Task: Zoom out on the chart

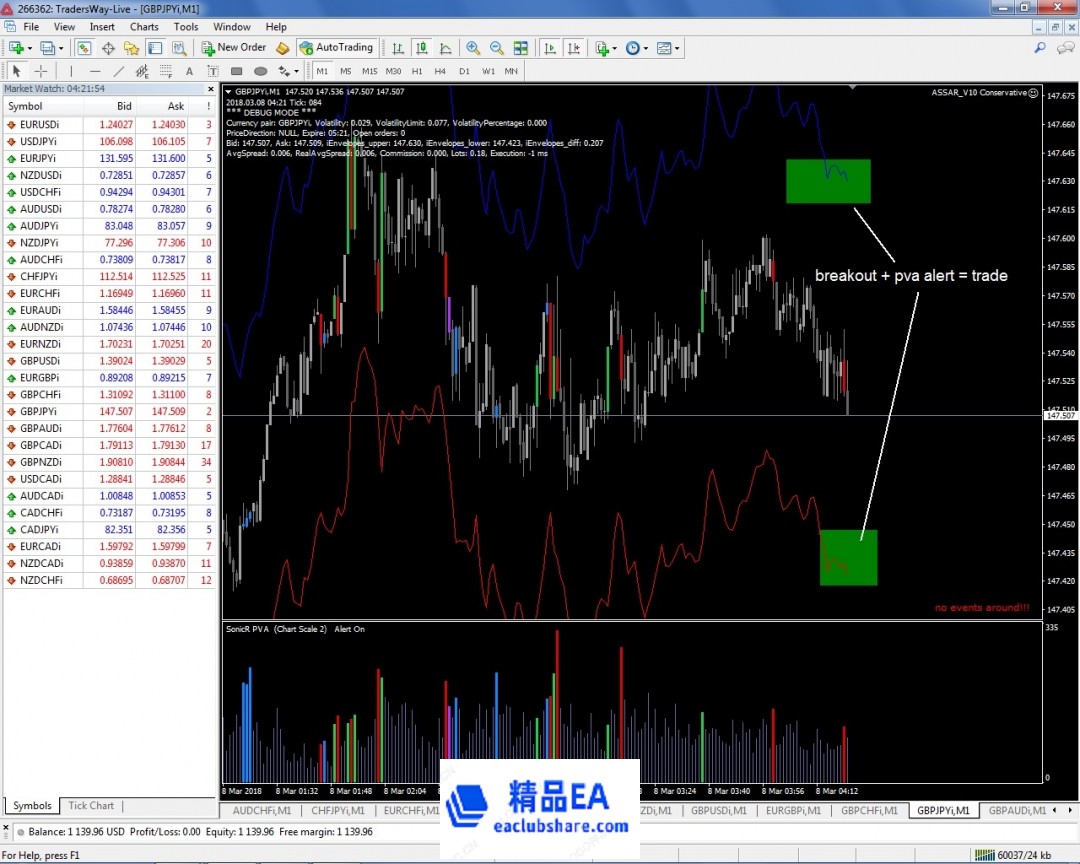Action: (497, 48)
